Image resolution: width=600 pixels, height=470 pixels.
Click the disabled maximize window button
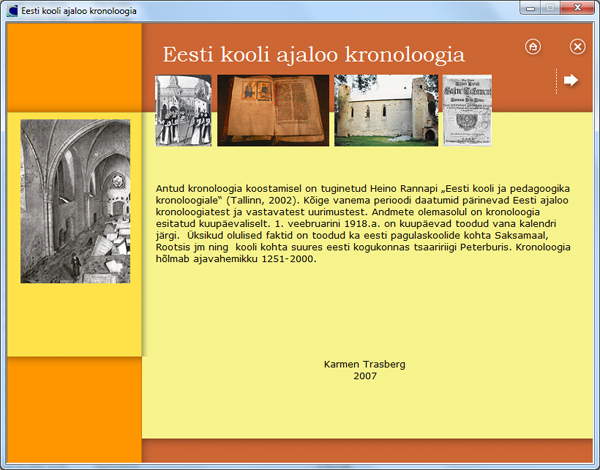click(550, 9)
